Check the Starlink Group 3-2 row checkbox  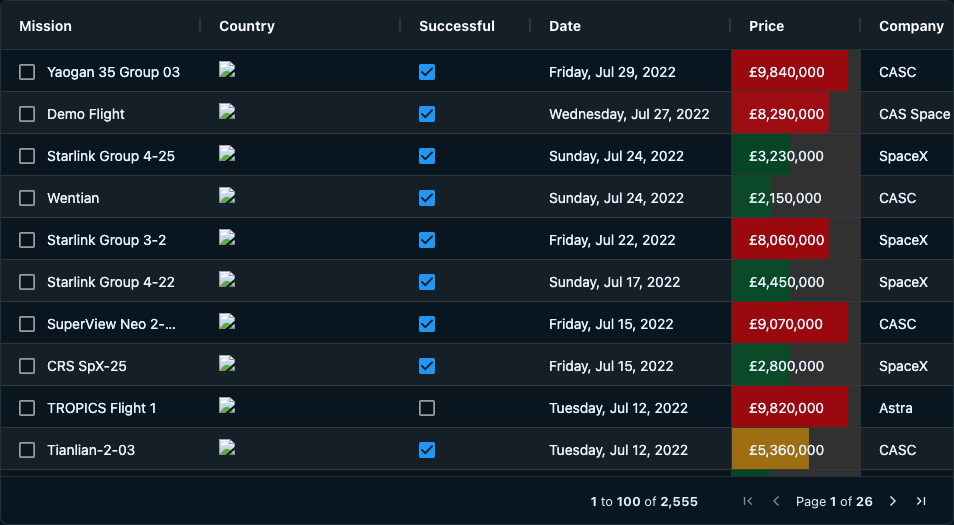coord(27,240)
